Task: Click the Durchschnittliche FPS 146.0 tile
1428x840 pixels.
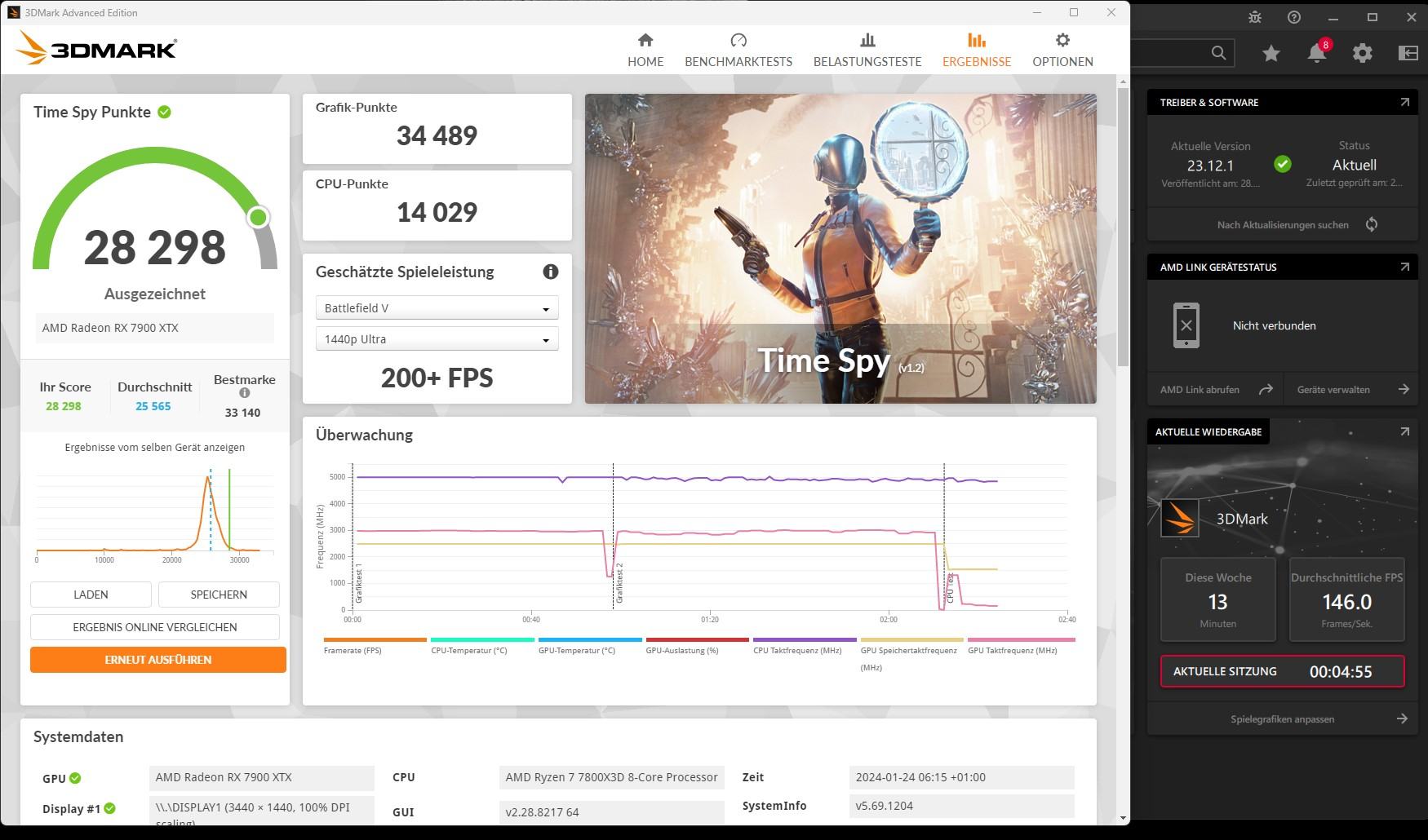Action: click(x=1347, y=599)
